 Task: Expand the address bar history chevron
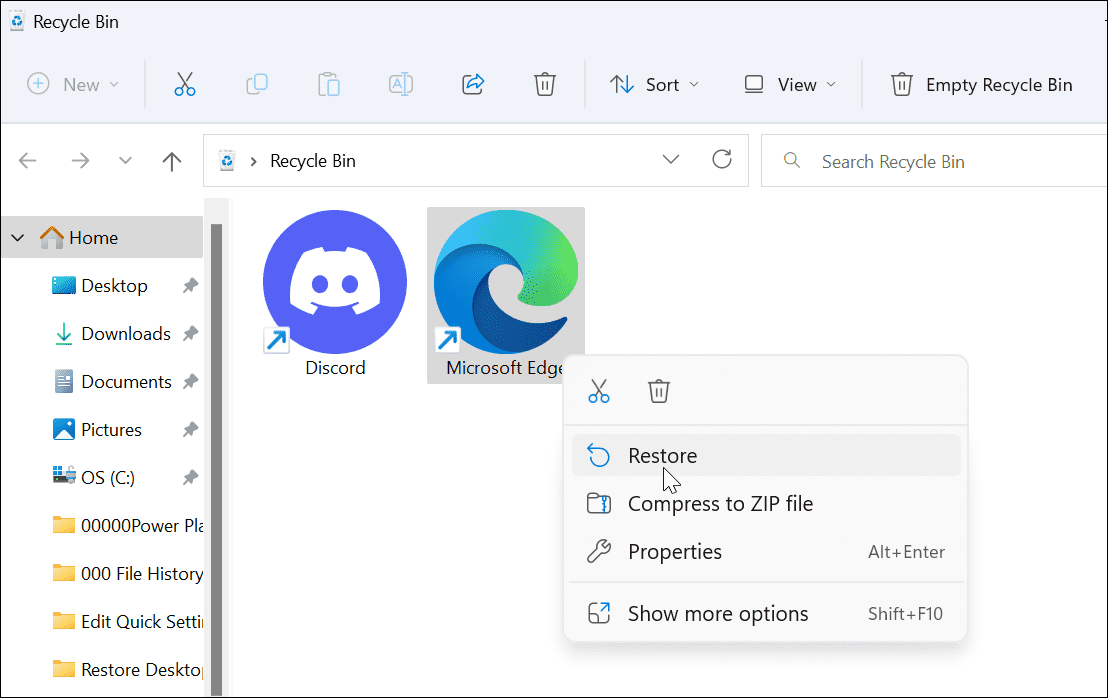coord(671,161)
